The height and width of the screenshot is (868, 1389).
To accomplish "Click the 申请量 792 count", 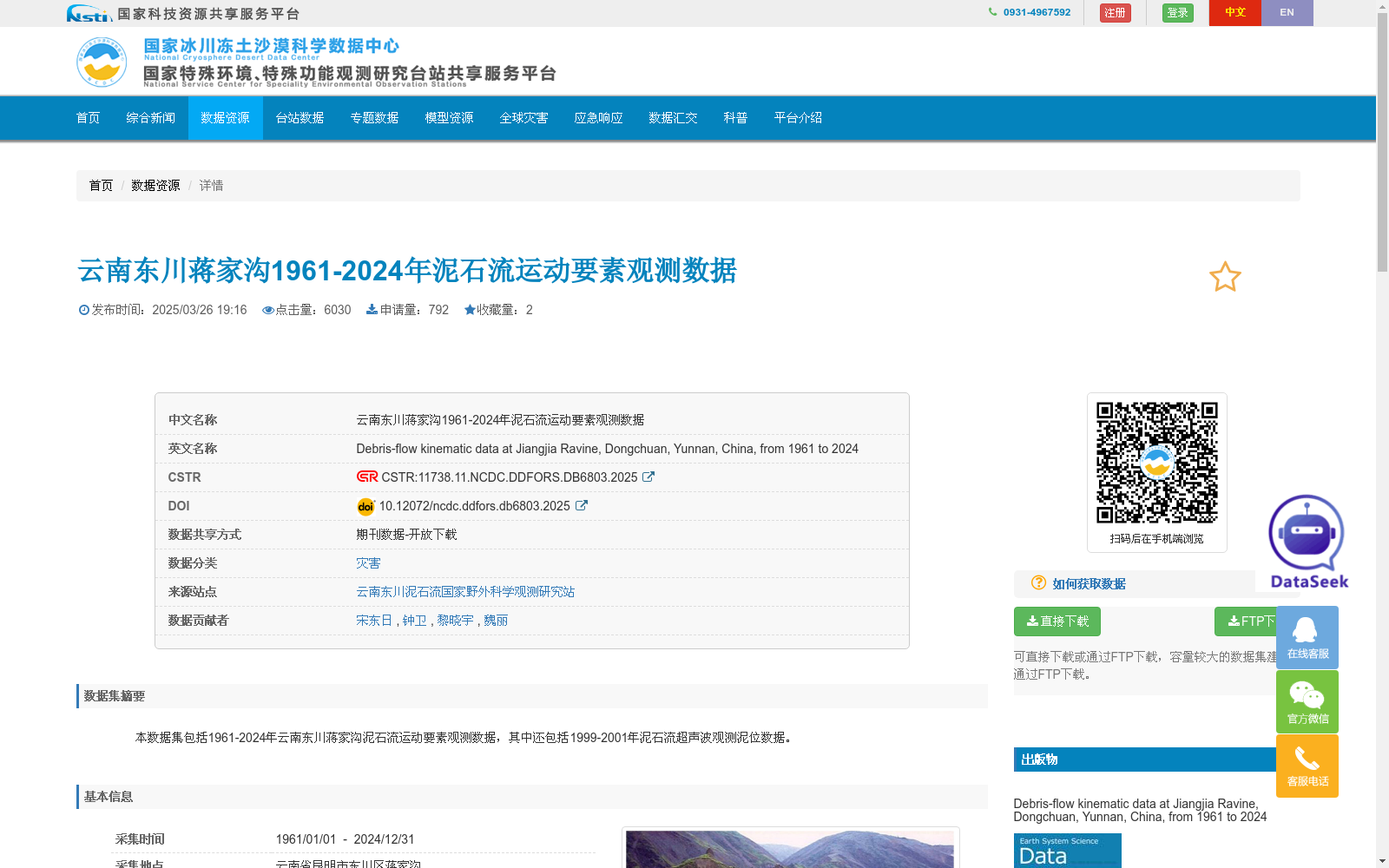I will pos(407,310).
